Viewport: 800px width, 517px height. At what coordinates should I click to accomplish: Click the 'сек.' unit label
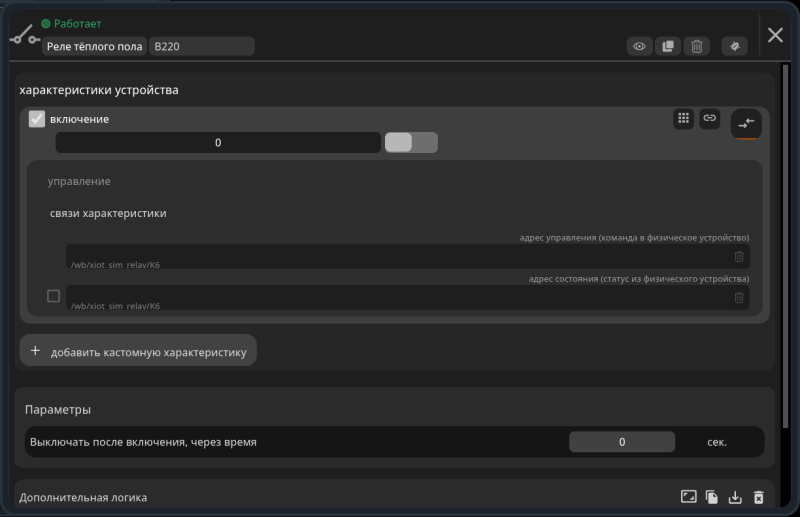click(717, 442)
